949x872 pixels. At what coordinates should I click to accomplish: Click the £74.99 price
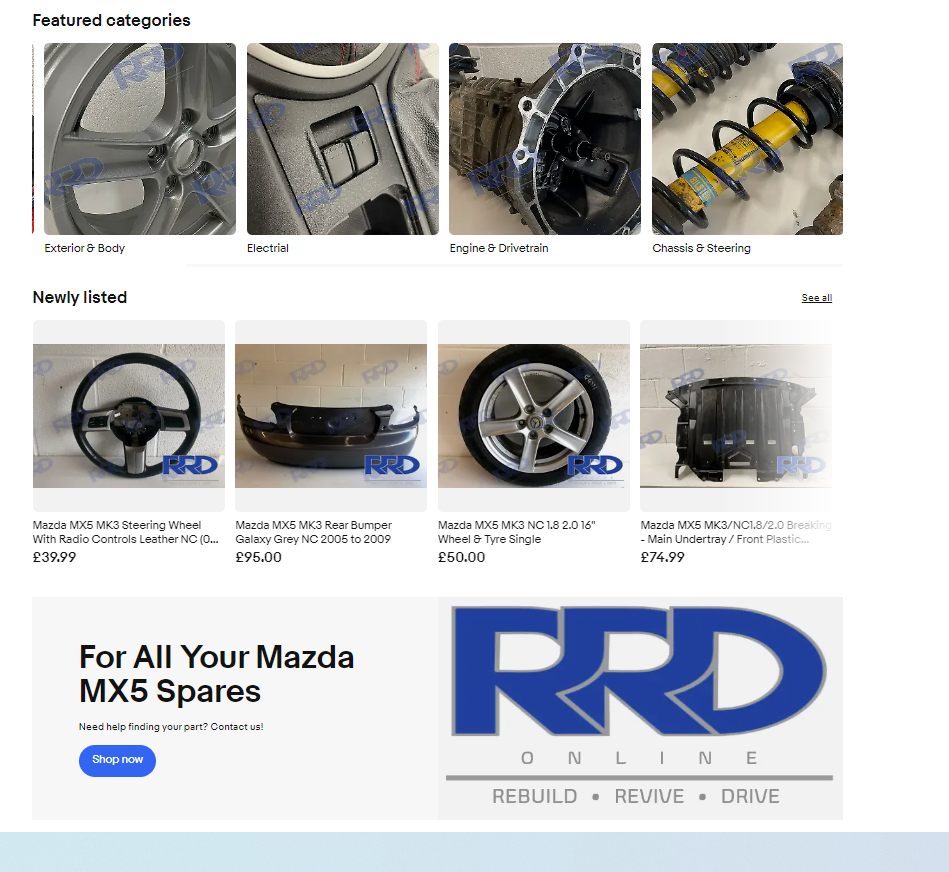pos(663,557)
